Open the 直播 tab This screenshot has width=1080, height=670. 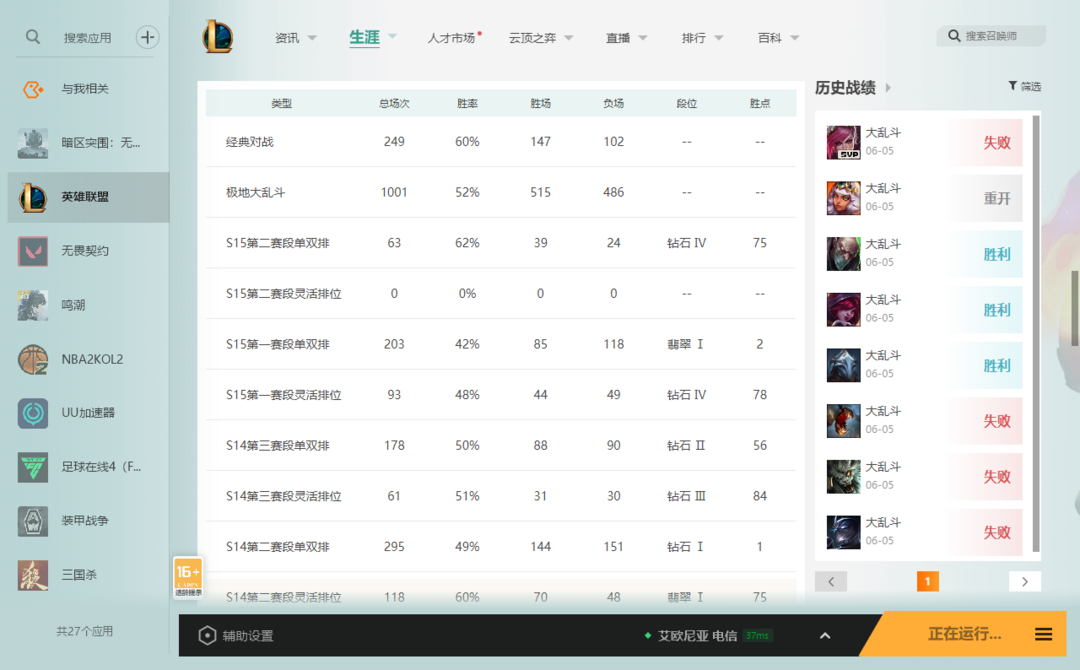618,38
